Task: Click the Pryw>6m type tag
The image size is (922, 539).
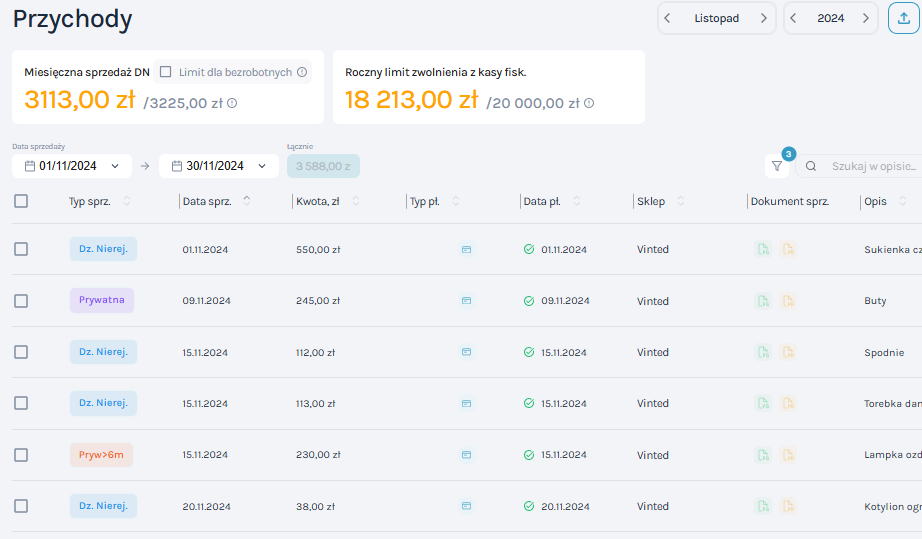Action: [101, 455]
